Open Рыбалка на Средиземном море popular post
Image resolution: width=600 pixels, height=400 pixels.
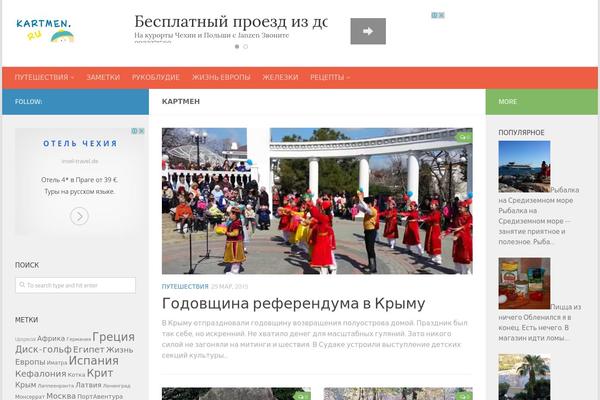(x=538, y=216)
